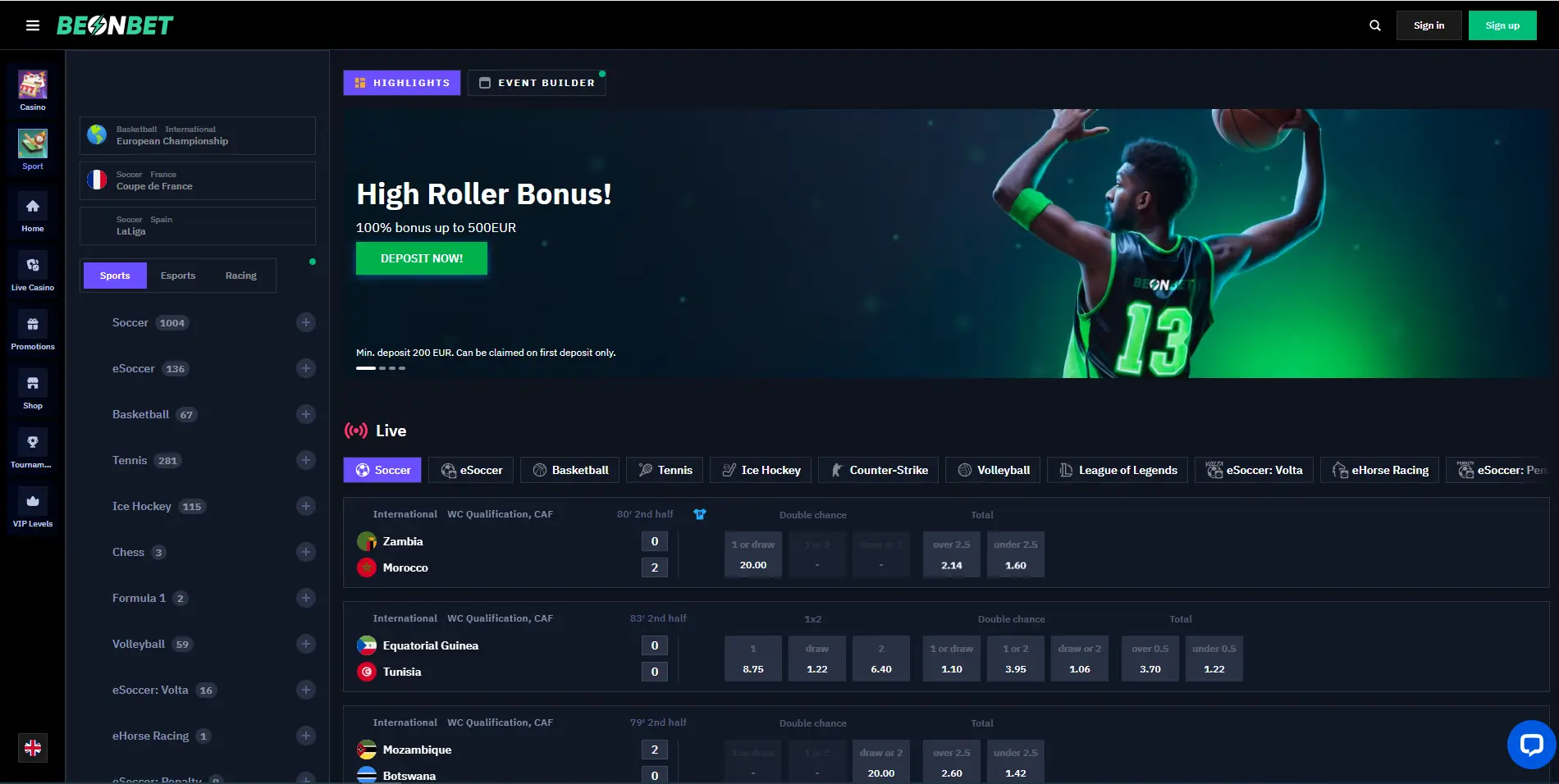
Task: Open Zambia team name
Action: point(403,541)
